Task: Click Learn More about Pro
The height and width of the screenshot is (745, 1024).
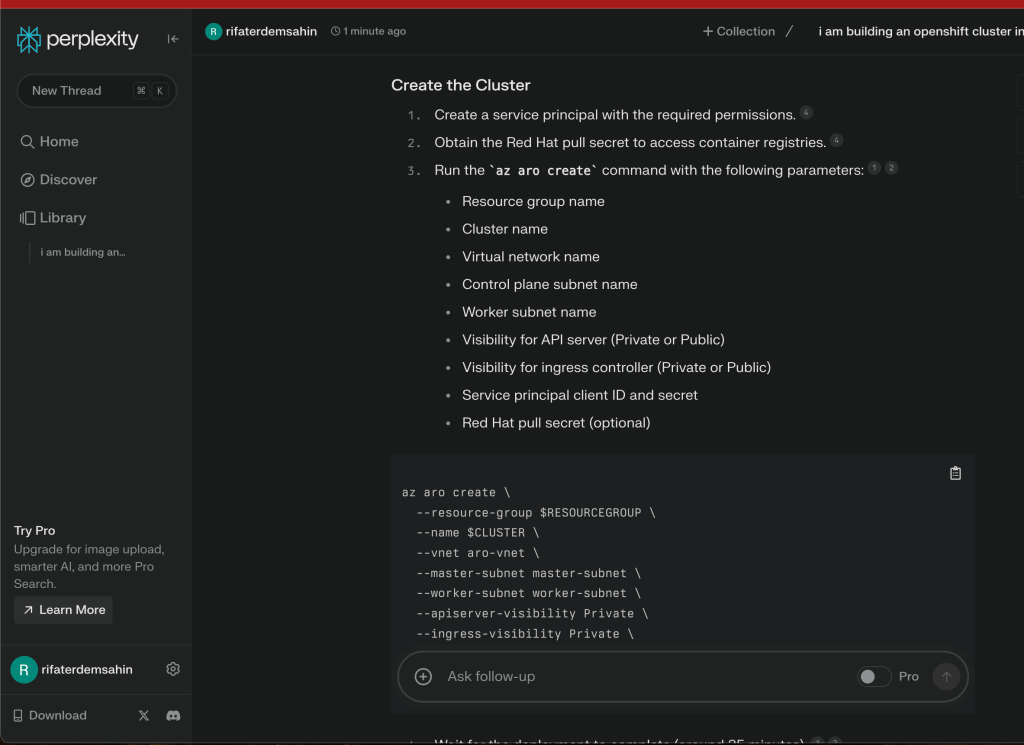Action: point(63,610)
